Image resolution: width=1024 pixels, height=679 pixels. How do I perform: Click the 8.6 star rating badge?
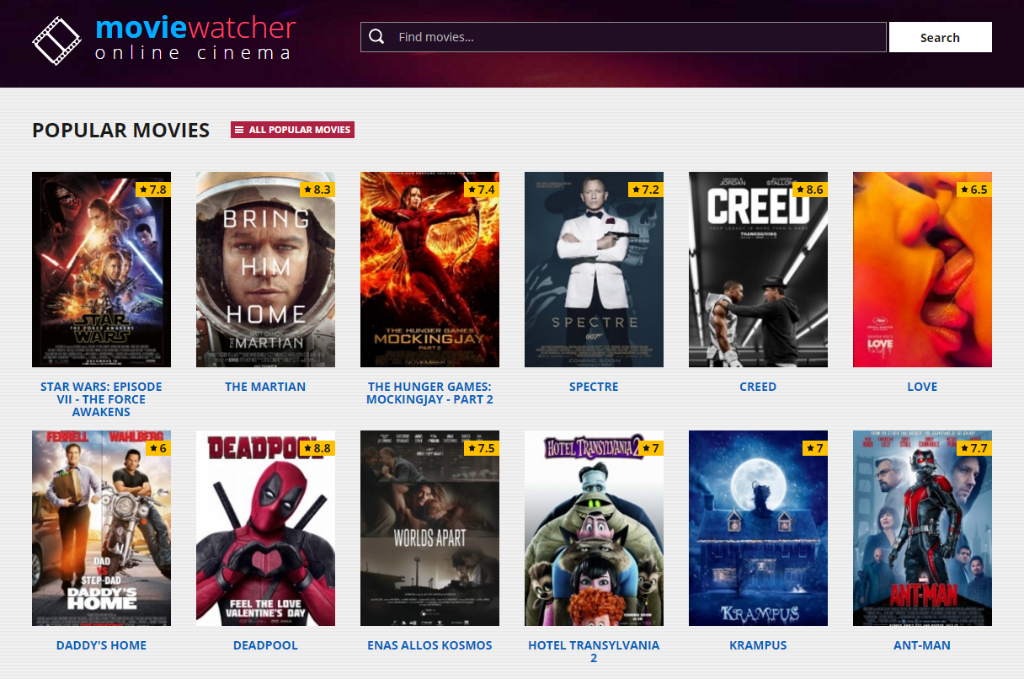coord(810,189)
